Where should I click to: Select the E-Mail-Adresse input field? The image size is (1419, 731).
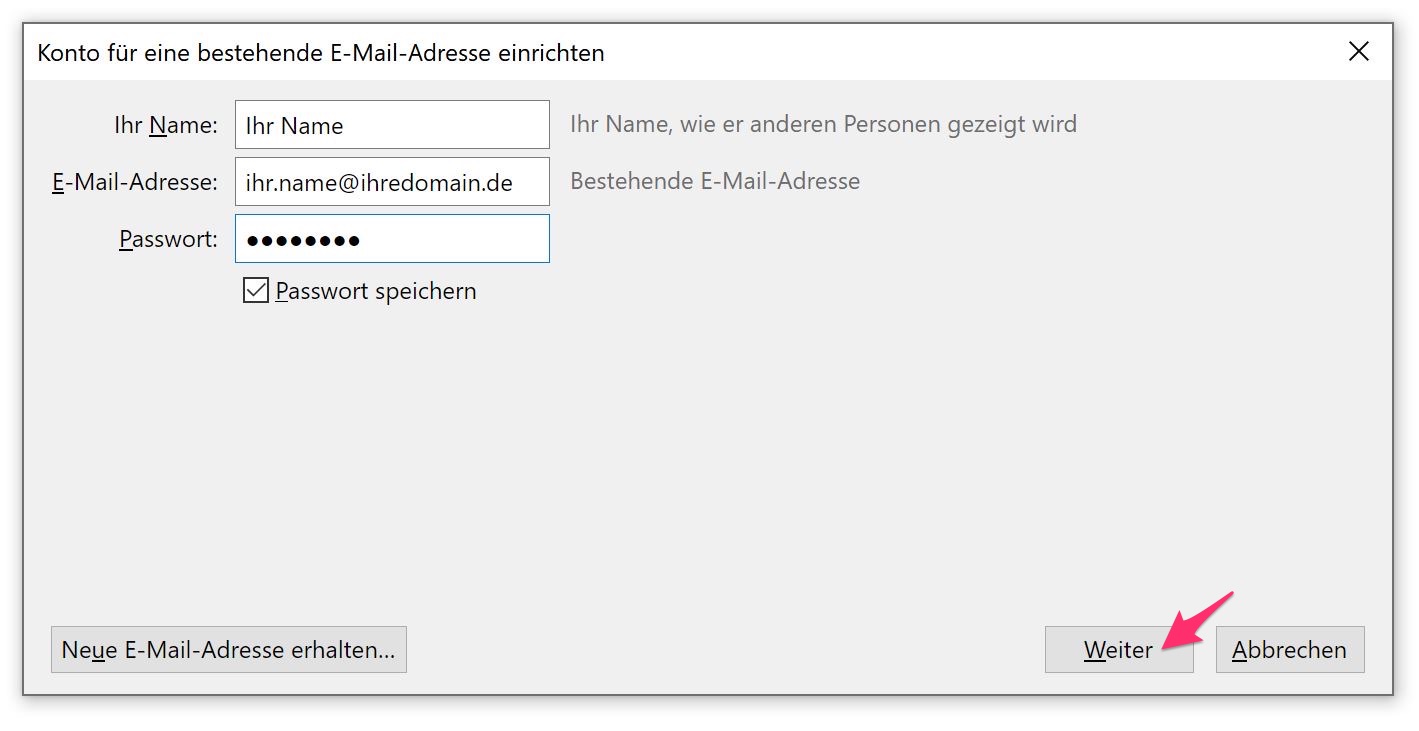click(x=392, y=182)
